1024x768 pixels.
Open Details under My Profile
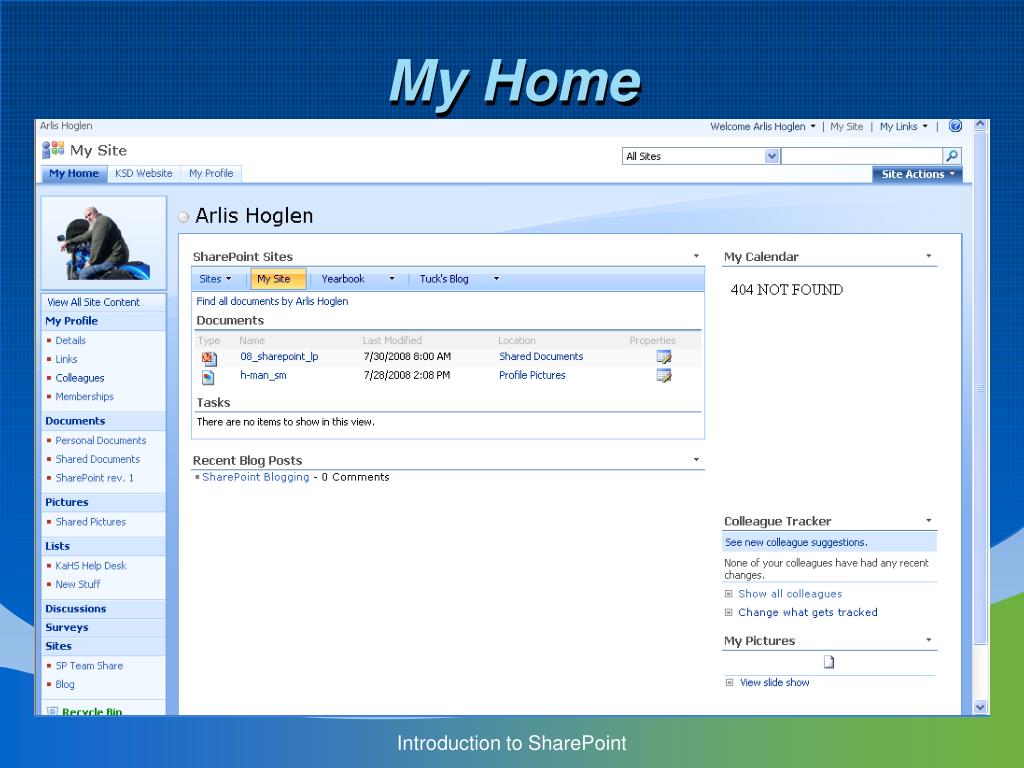tap(71, 340)
